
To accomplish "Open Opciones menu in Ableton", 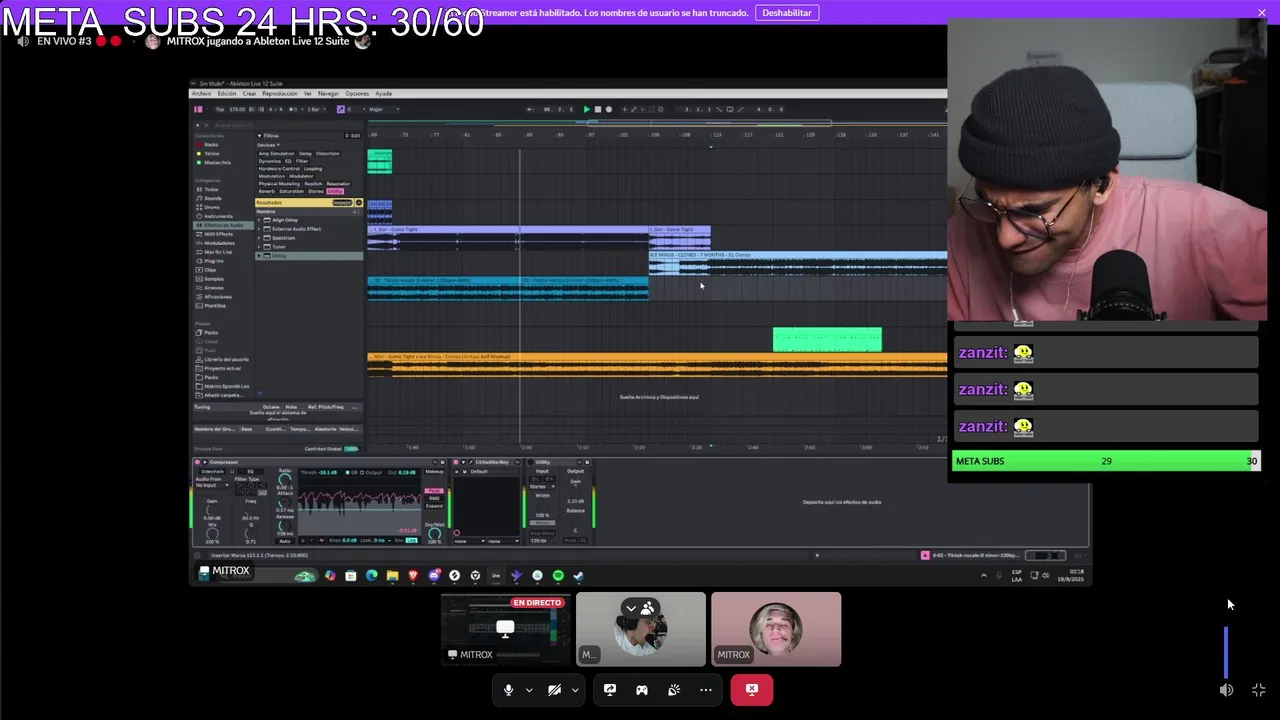I will (x=357, y=94).
